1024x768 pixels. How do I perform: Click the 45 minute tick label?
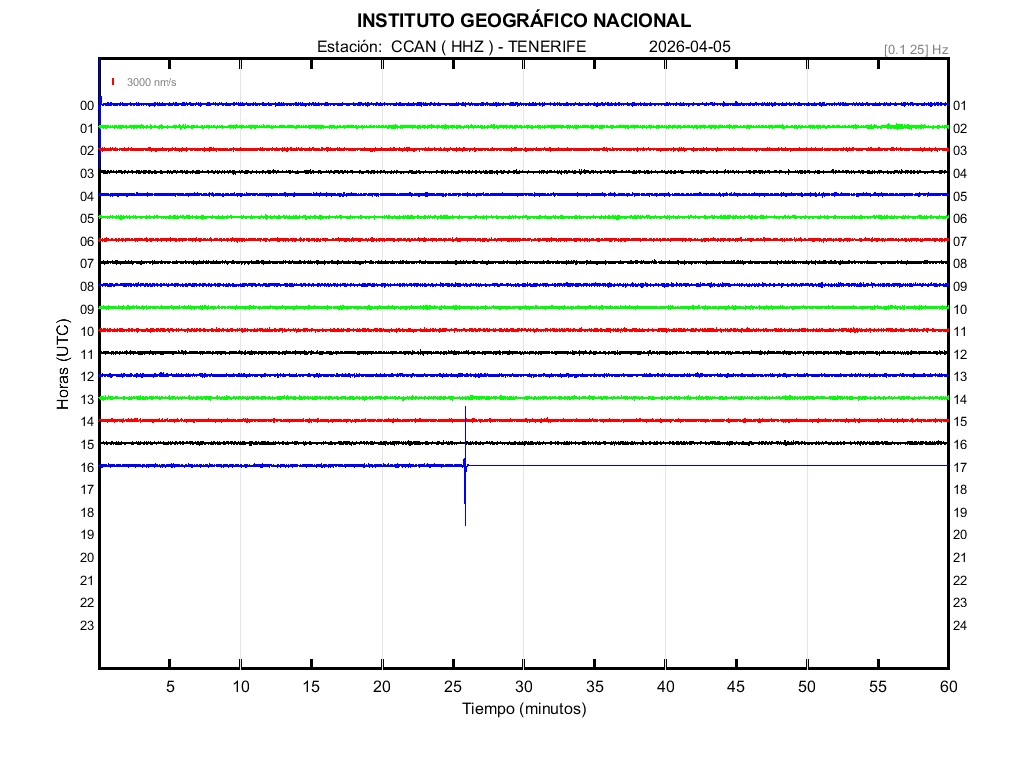(735, 687)
